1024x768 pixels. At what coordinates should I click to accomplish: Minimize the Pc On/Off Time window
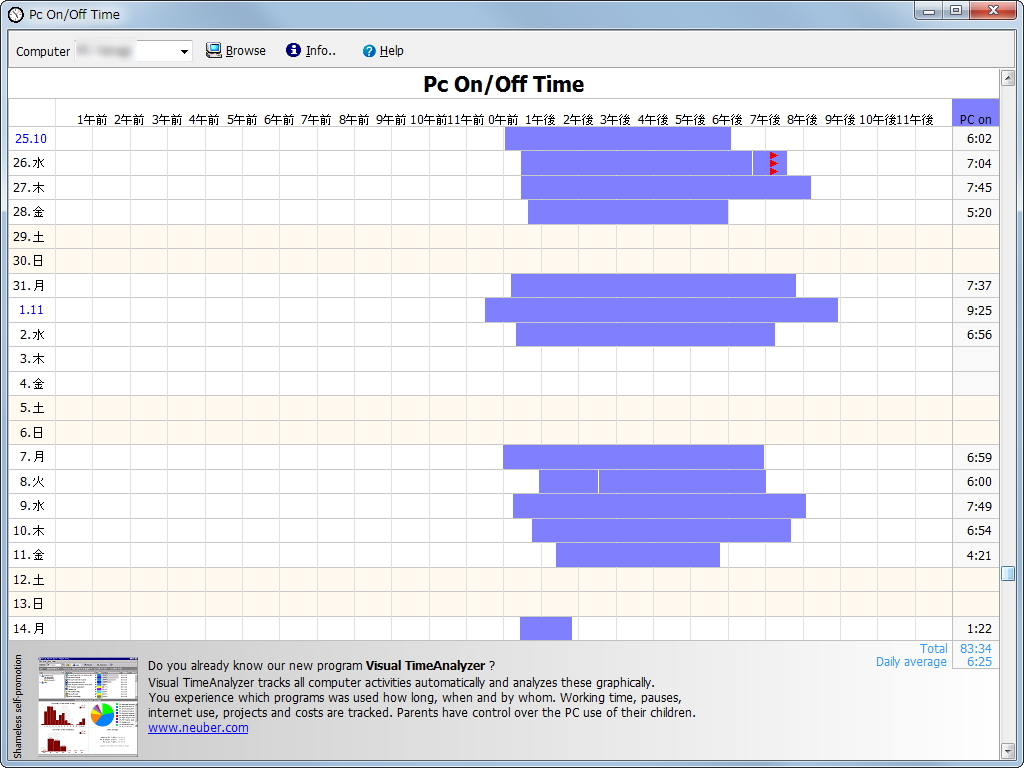pos(929,11)
